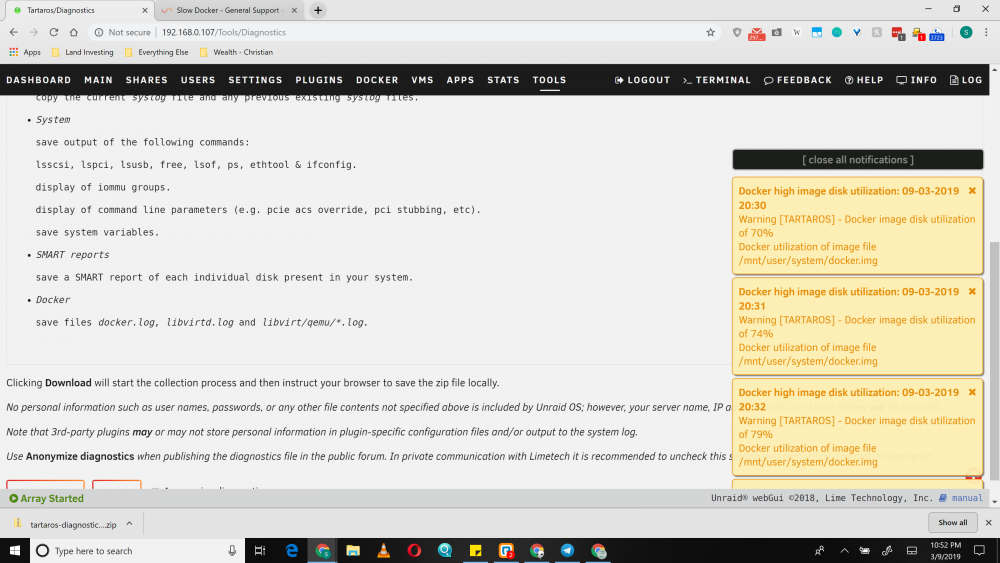Open the teal circle extension icon
Screen dimensions: 1000x563
[837, 32]
